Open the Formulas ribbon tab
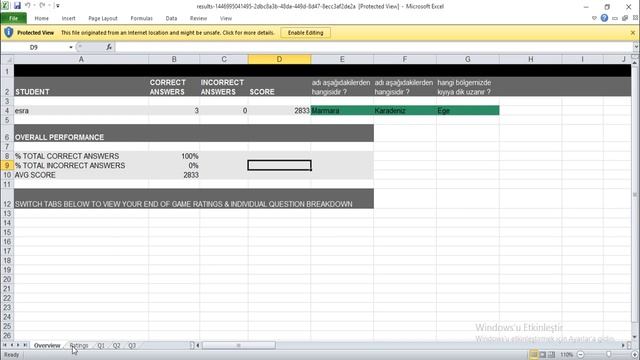This screenshot has height=360, width=640. click(x=142, y=18)
